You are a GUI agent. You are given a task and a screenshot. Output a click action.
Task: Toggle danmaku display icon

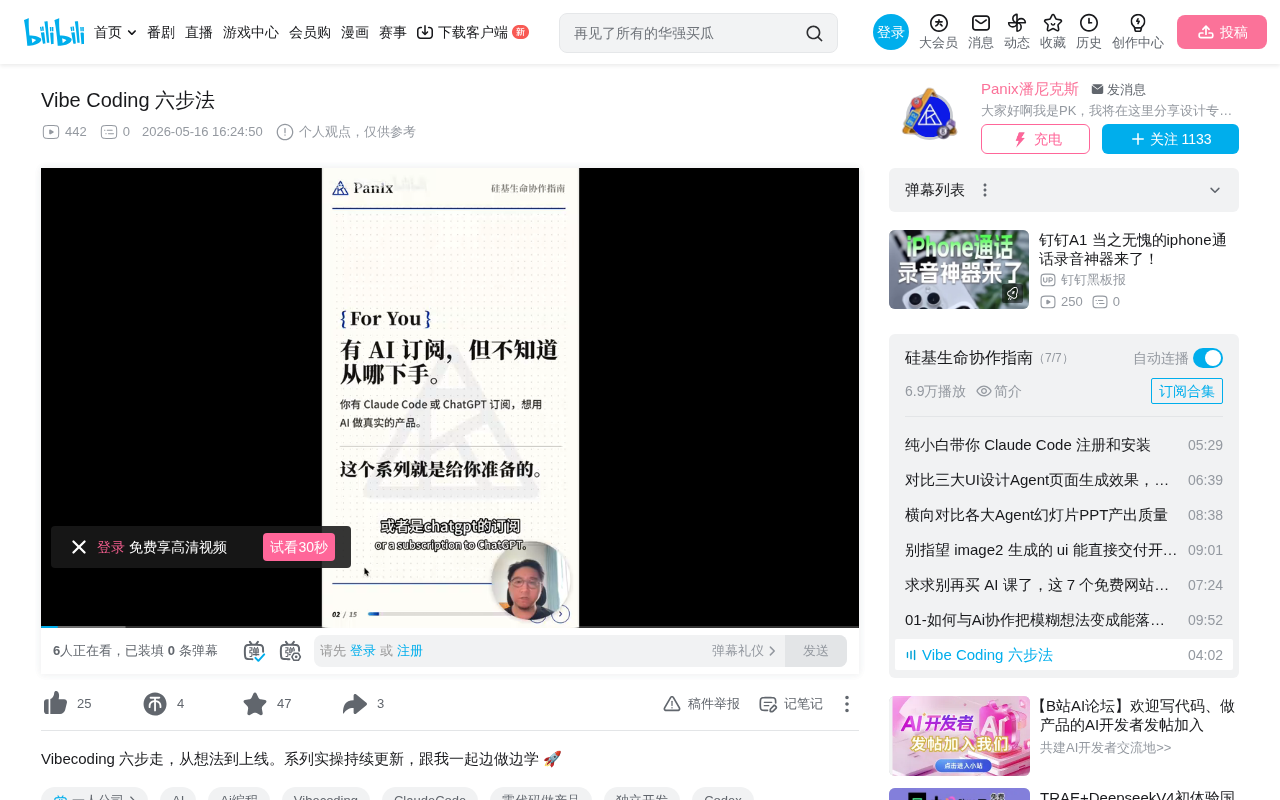coord(254,651)
